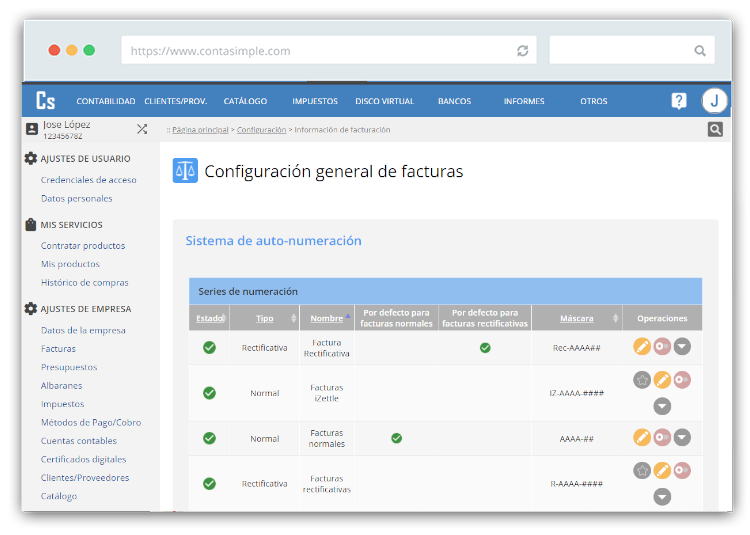Set Facturas iZettle as default with star icon
Viewport: 750px width, 535px height.
click(x=642, y=380)
